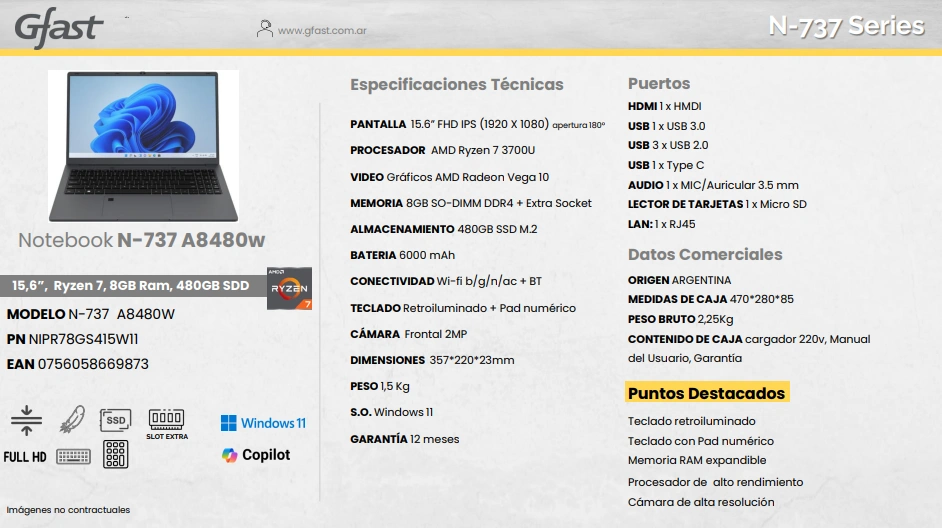Click the yellow Puntos Destacados heading
Image resolution: width=942 pixels, height=528 pixels.
coord(707,393)
